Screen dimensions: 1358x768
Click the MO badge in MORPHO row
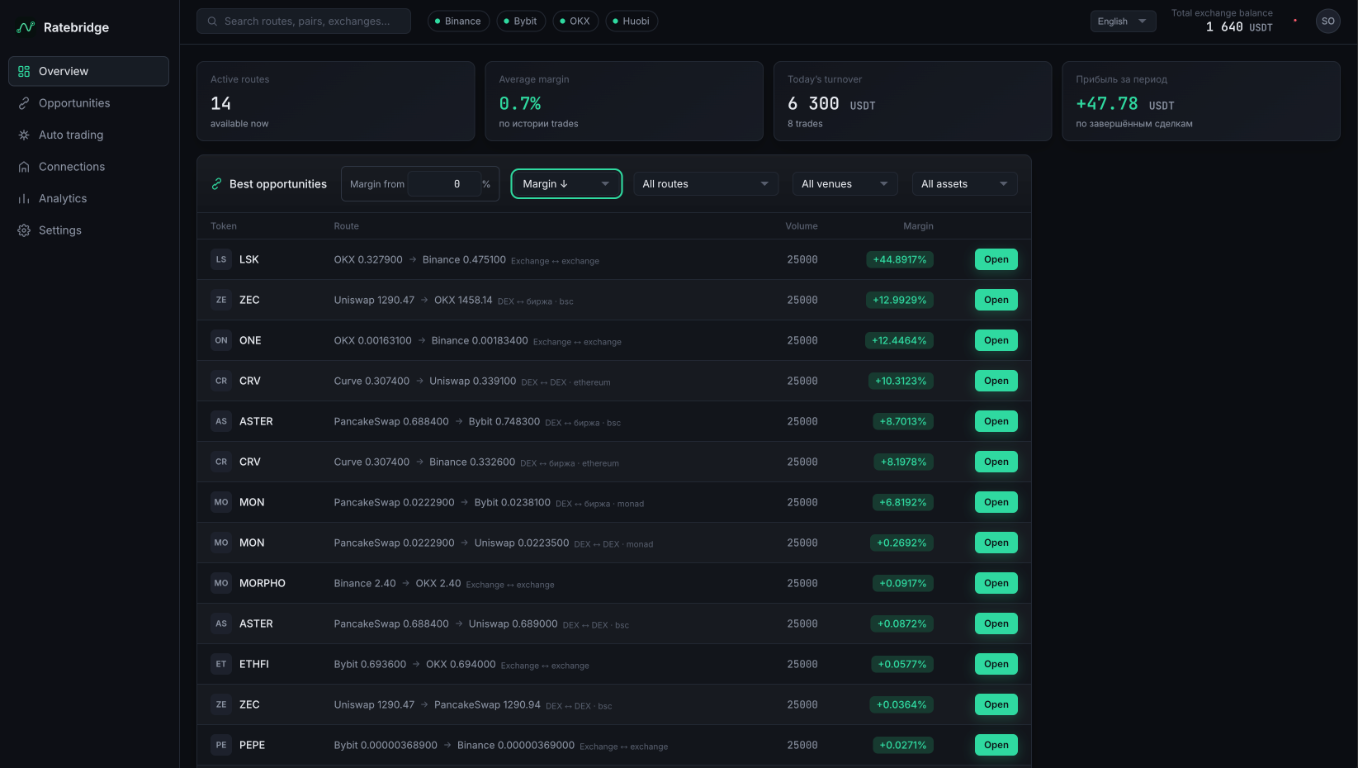pos(221,583)
